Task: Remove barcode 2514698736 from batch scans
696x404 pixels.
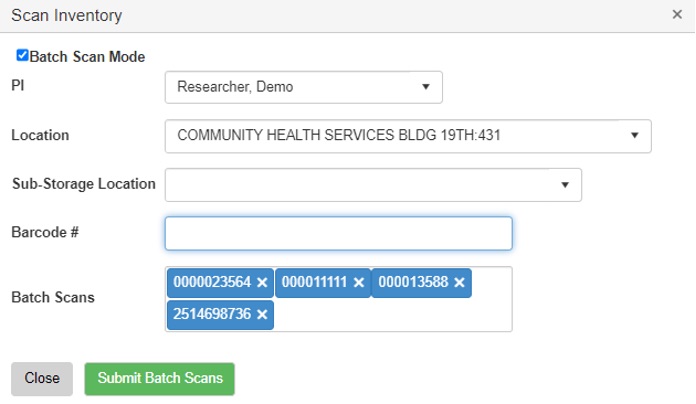Action: [262, 315]
